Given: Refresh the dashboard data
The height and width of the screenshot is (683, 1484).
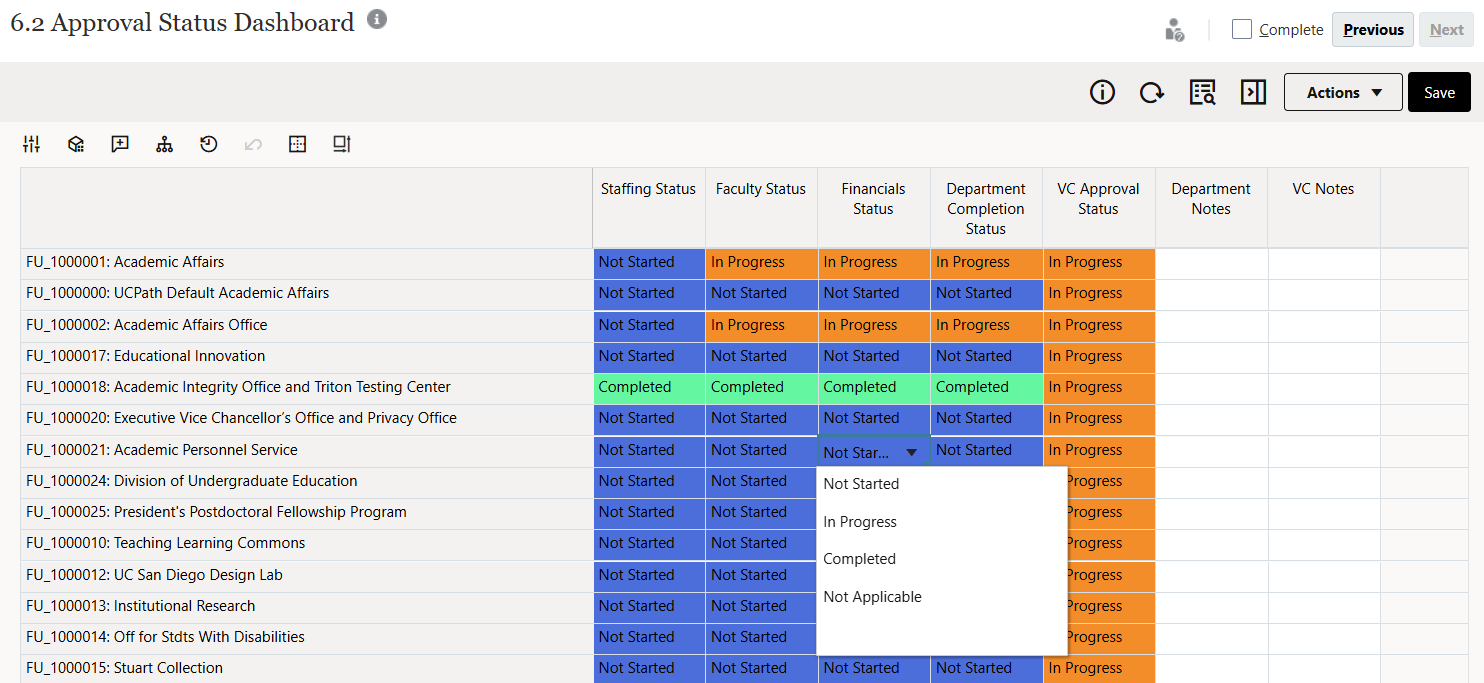Looking at the screenshot, I should pyautogui.click(x=1152, y=91).
